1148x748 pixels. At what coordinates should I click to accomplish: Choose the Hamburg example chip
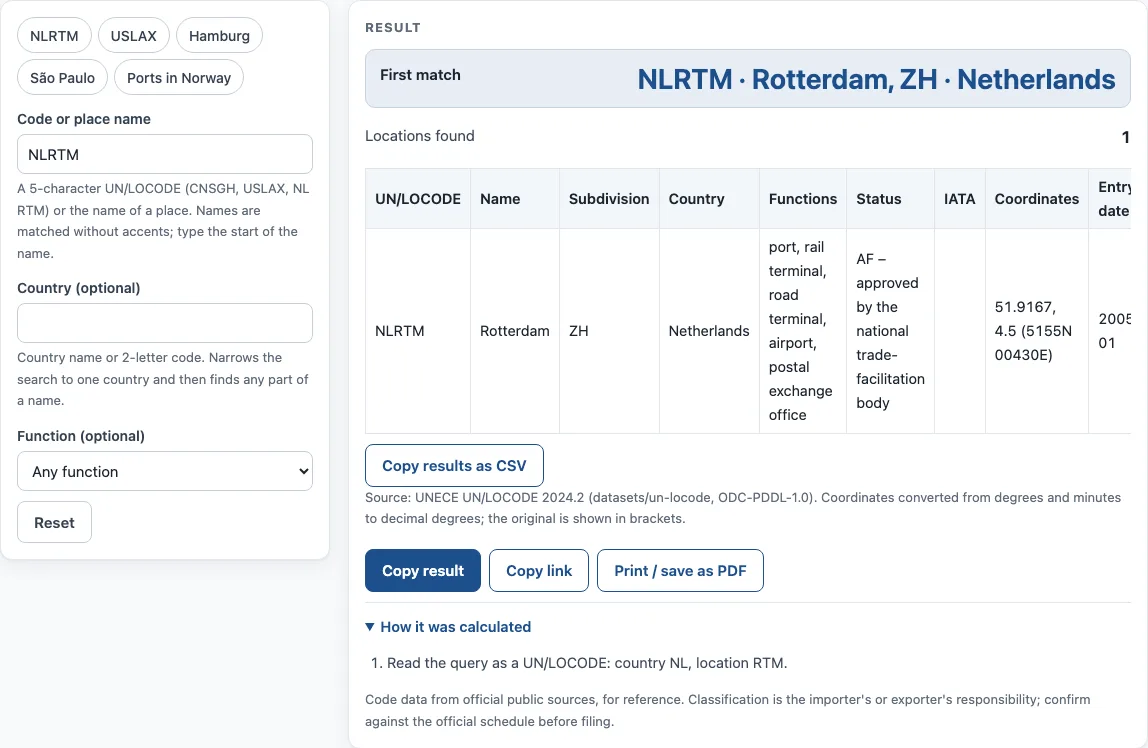pos(219,36)
